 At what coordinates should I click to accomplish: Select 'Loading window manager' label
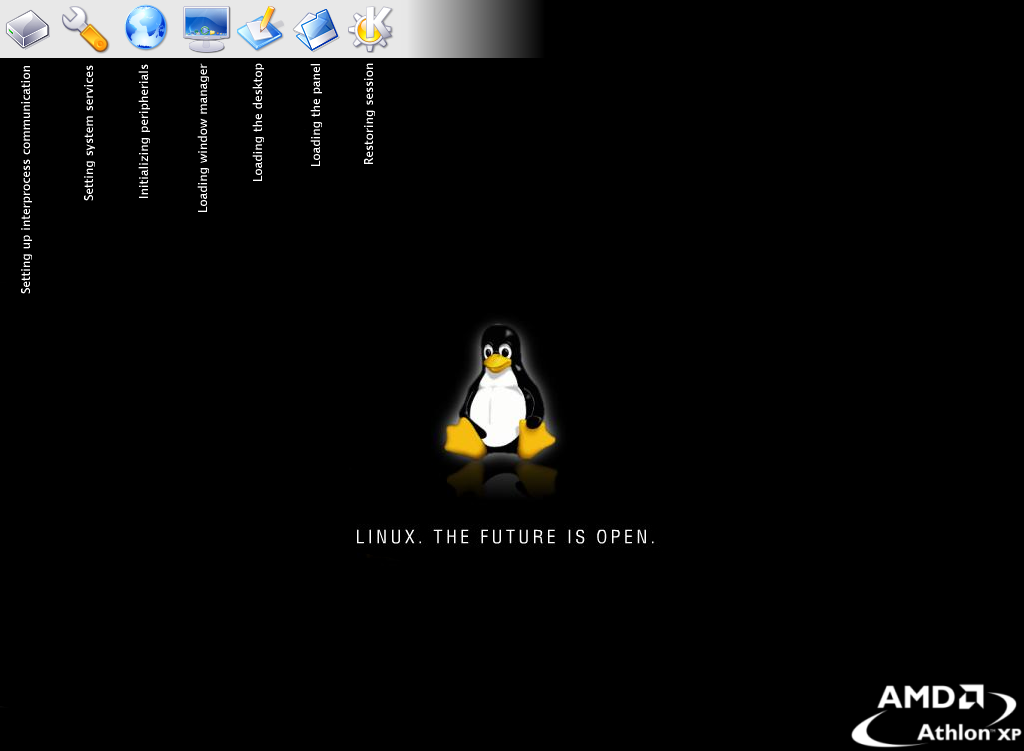(x=202, y=138)
